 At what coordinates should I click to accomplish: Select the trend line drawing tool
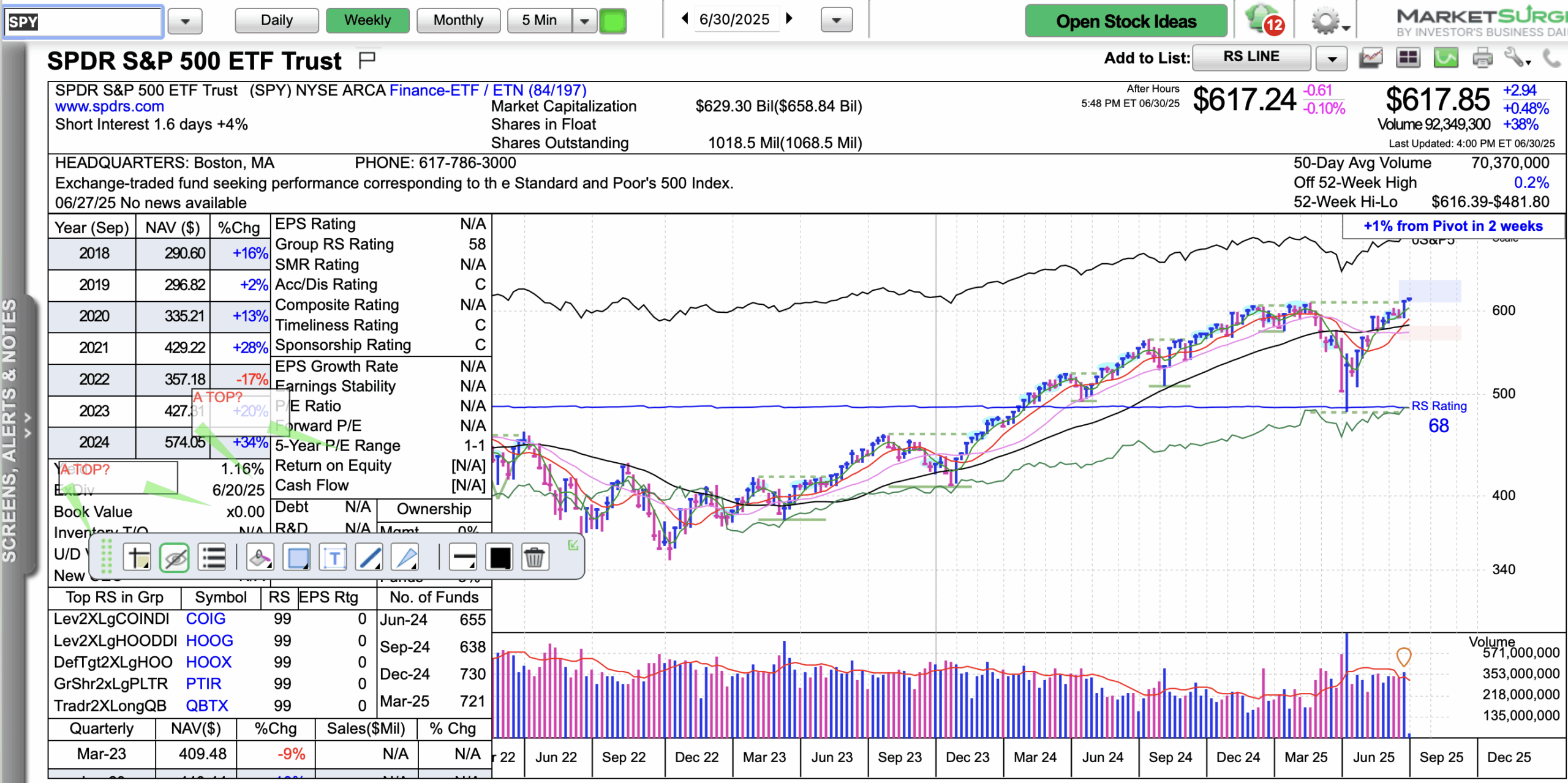point(370,558)
